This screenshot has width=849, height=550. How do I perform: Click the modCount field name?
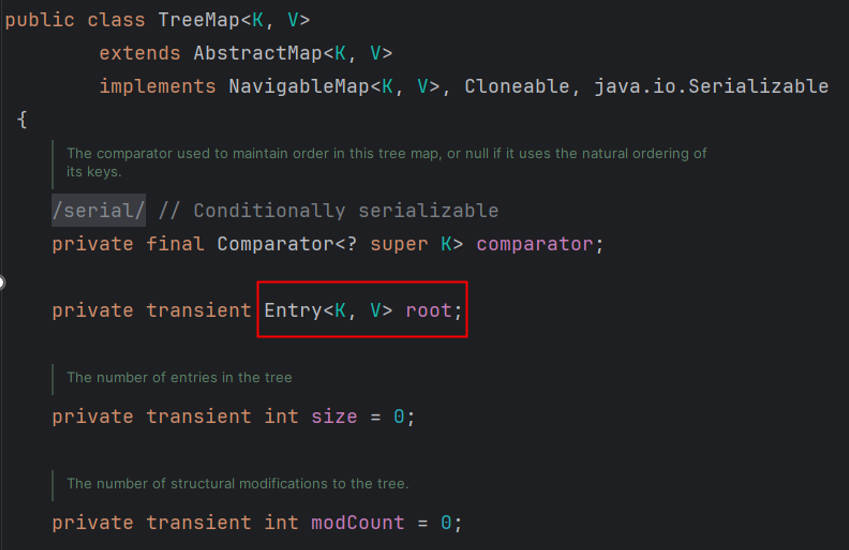[x=357, y=522]
